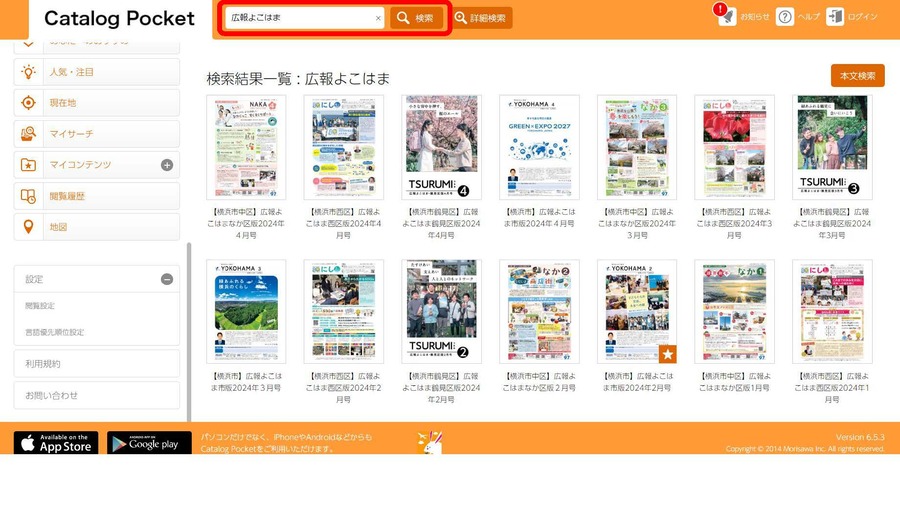Expand マイコンテンツ with the plus button

click(x=167, y=165)
